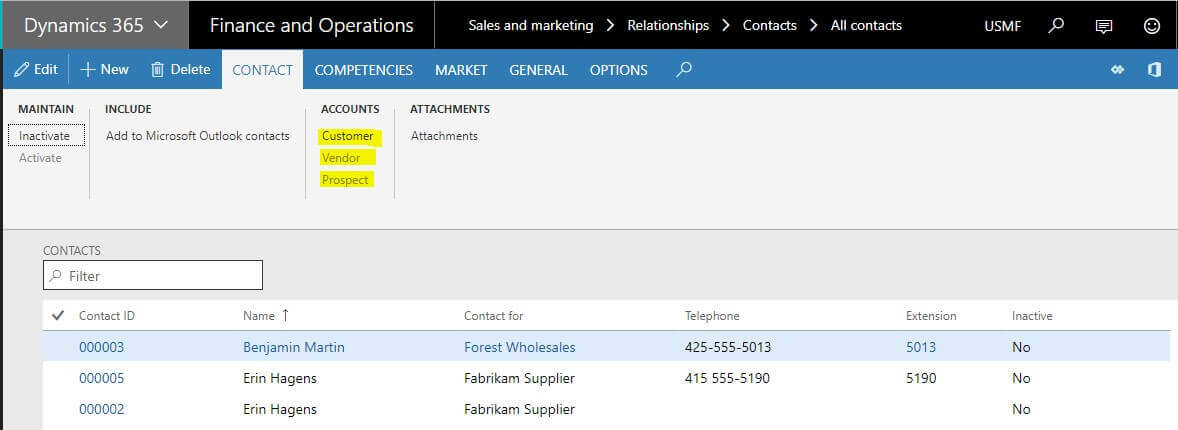Click Add to Microsoft Outlook contacts
Image resolution: width=1178 pixels, height=430 pixels.
[x=198, y=136]
